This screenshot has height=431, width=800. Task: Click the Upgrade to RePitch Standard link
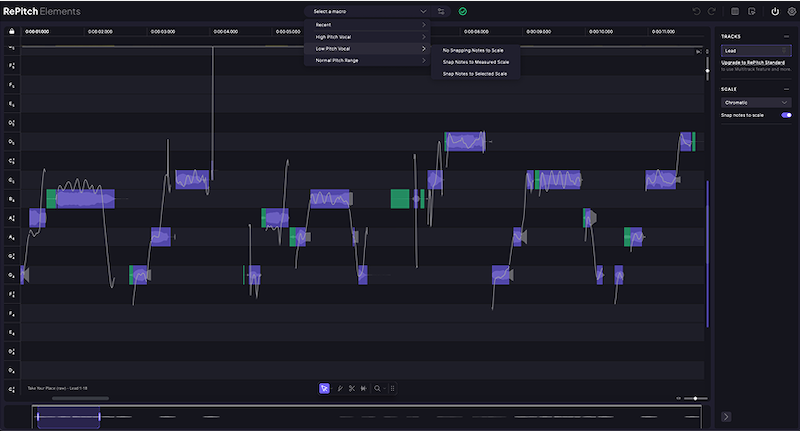click(x=753, y=62)
